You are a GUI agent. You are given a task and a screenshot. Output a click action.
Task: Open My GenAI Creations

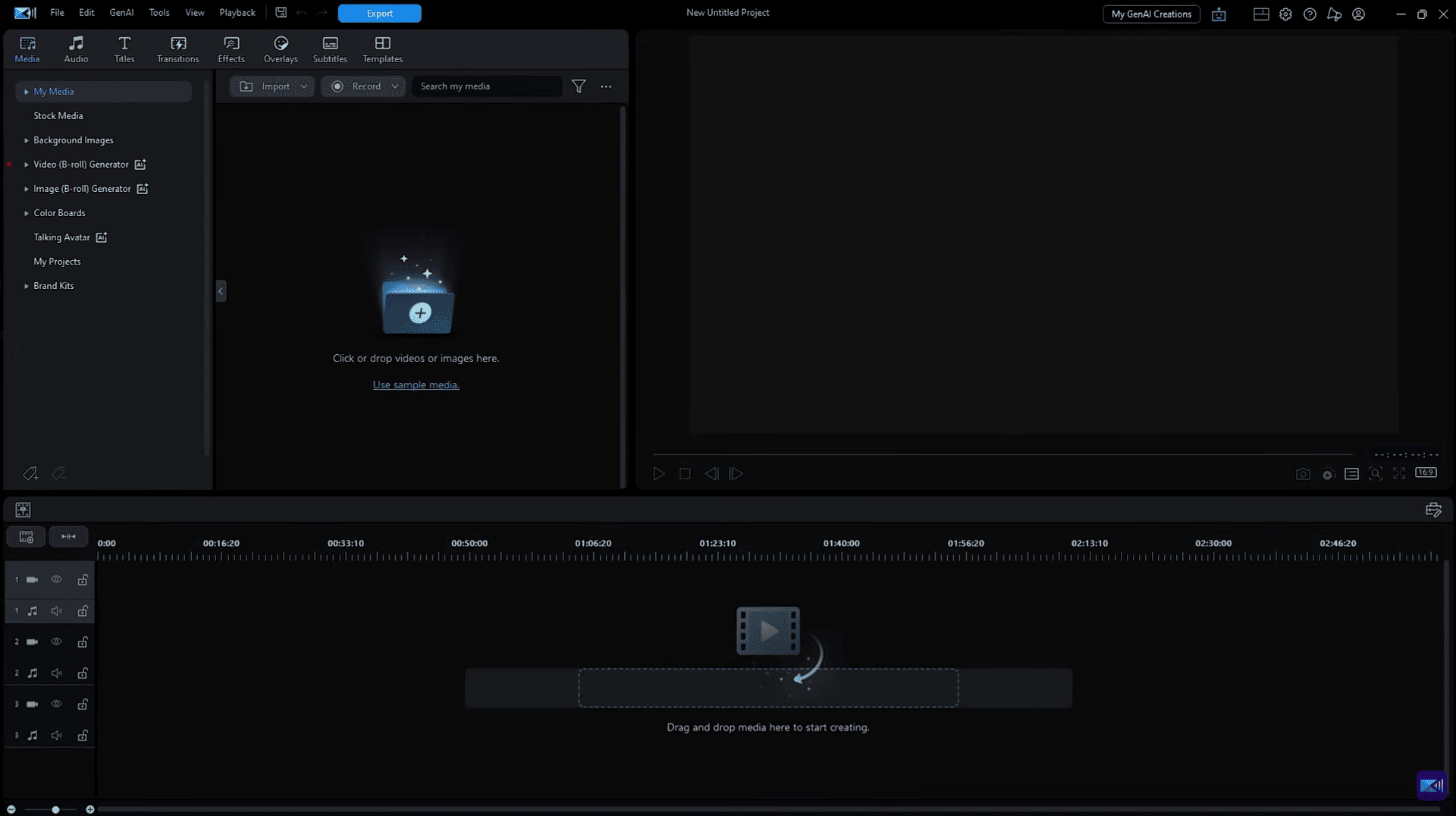[1151, 14]
